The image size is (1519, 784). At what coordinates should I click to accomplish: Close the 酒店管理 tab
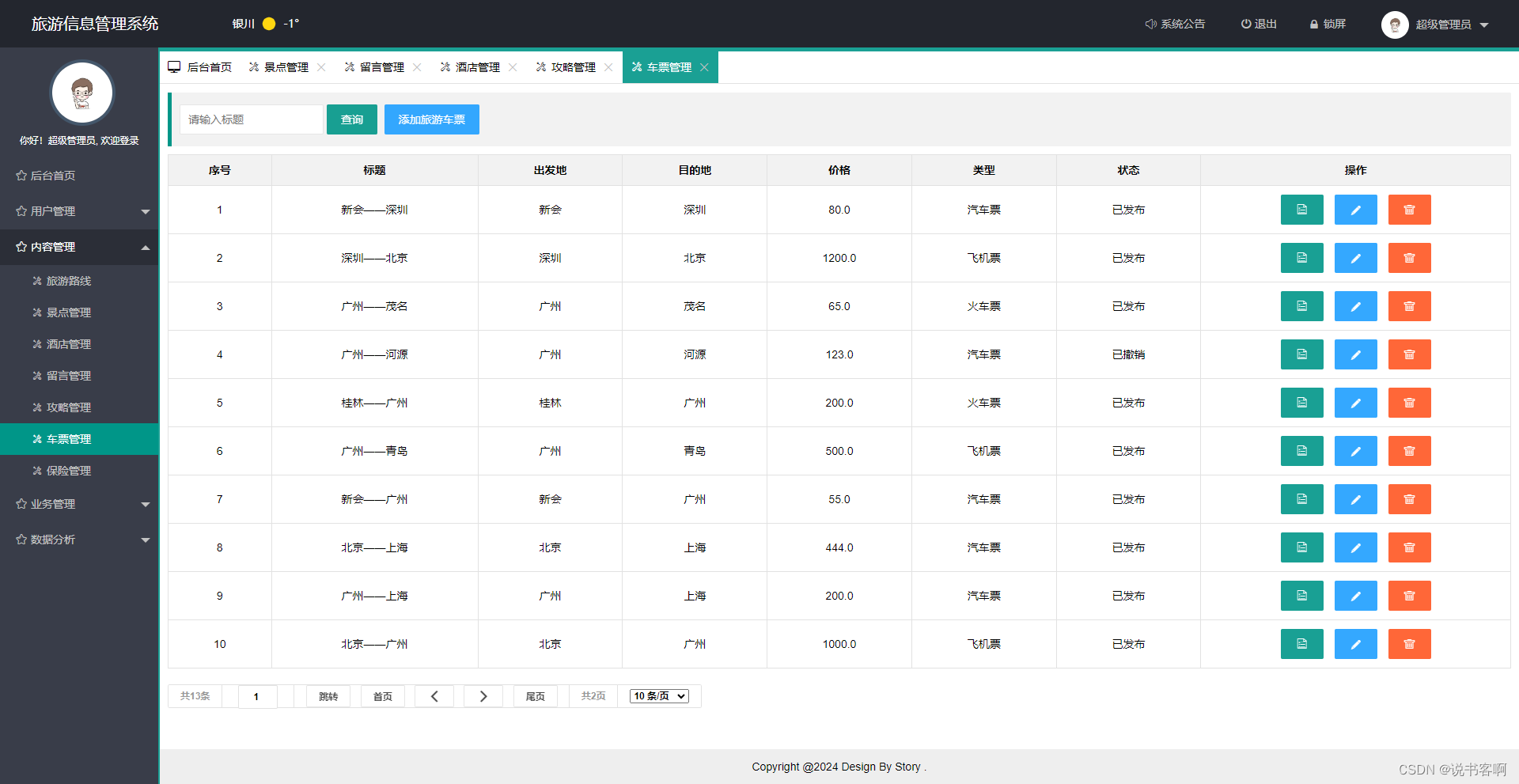coord(513,67)
